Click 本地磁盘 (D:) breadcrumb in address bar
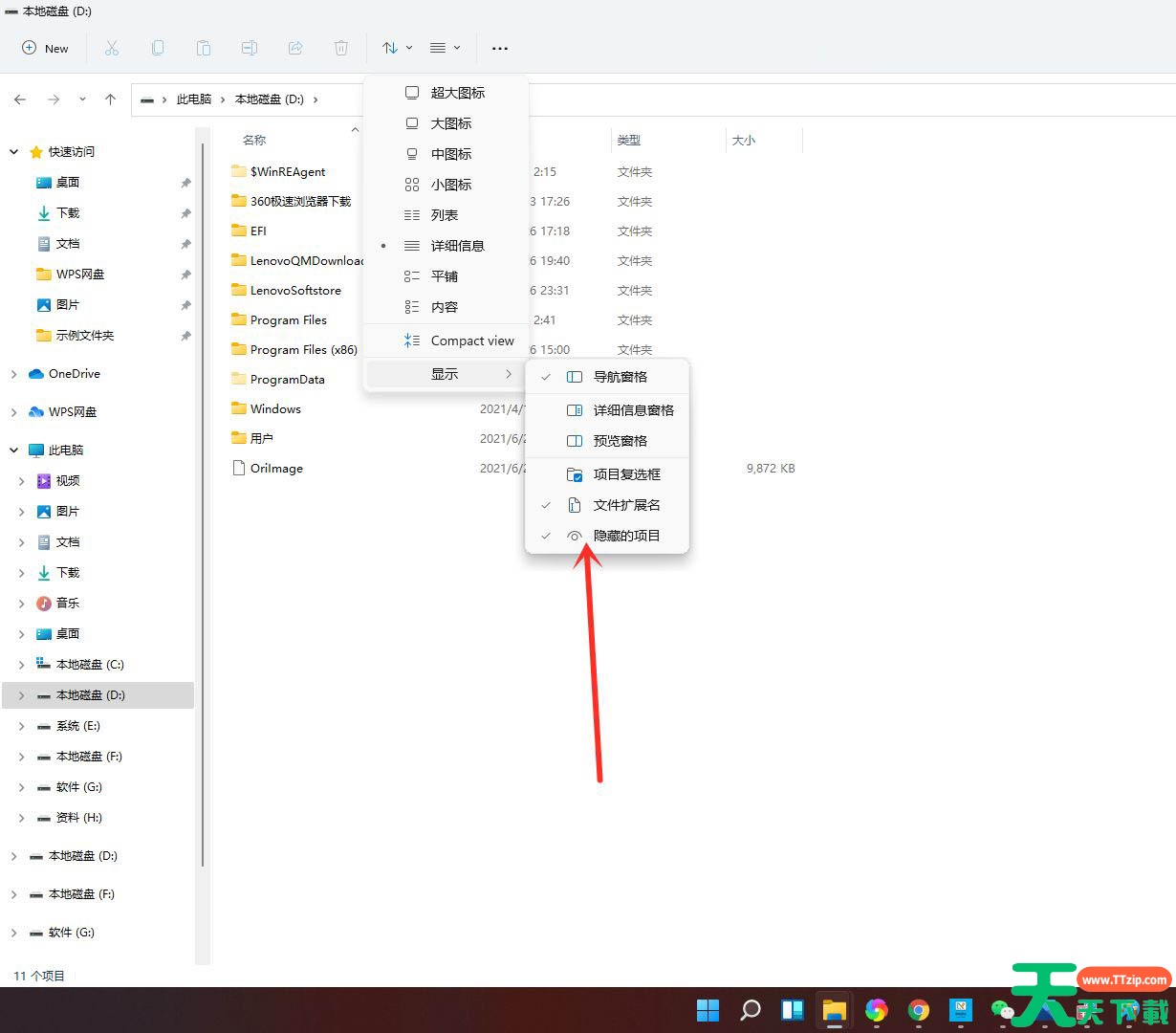The height and width of the screenshot is (1033, 1176). [x=270, y=99]
